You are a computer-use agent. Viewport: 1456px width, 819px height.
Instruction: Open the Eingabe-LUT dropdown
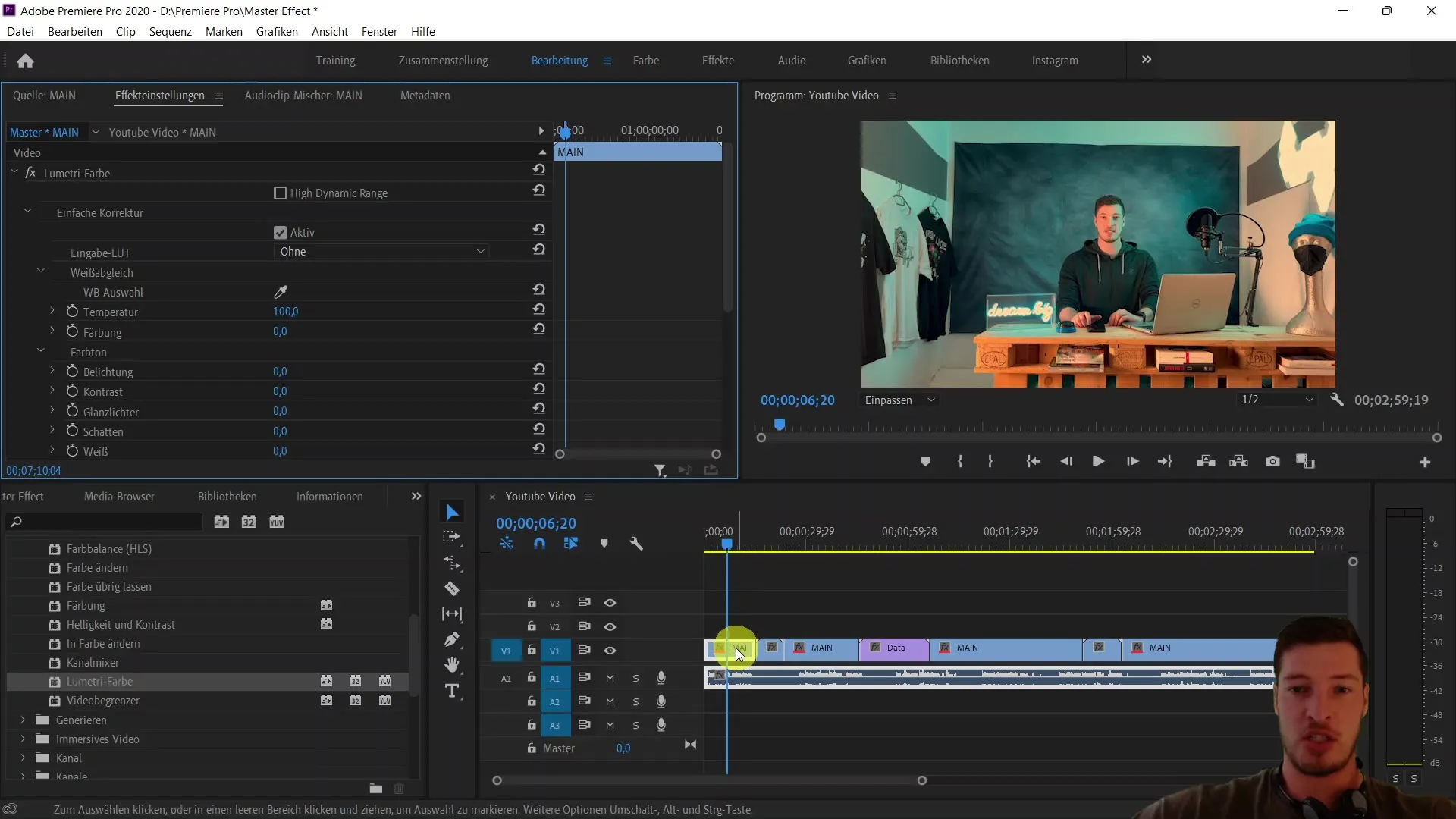point(381,252)
